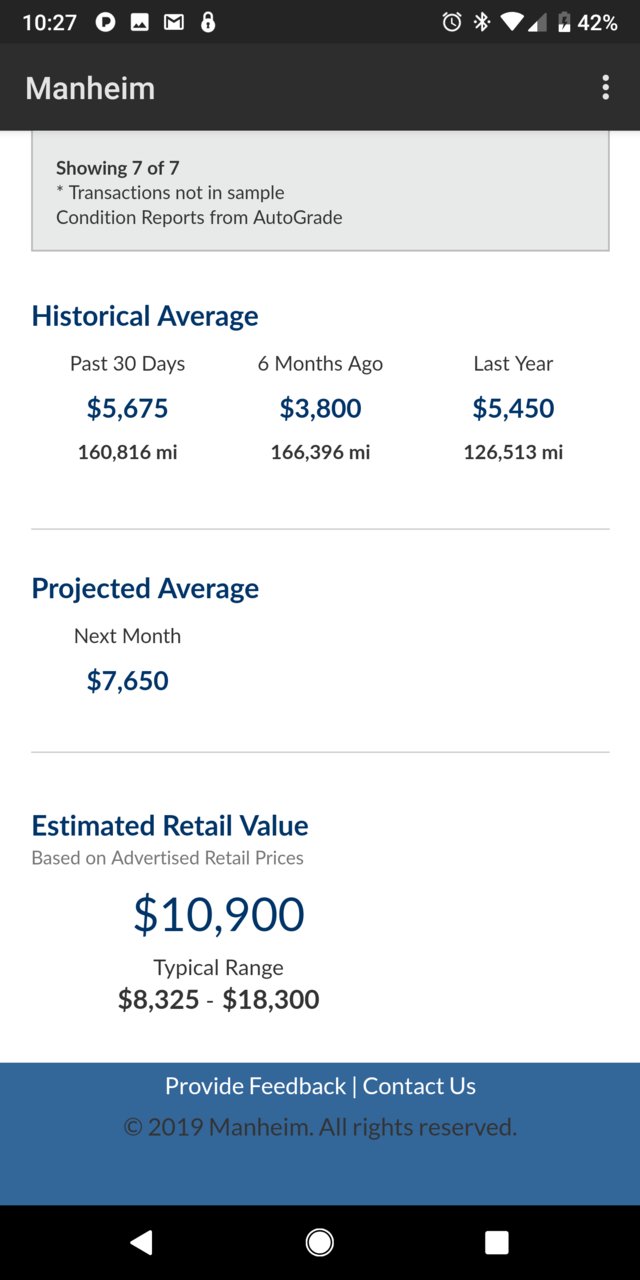The image size is (640, 1280).
Task: Tap the $10,900 estimated retail value
Action: [x=219, y=914]
